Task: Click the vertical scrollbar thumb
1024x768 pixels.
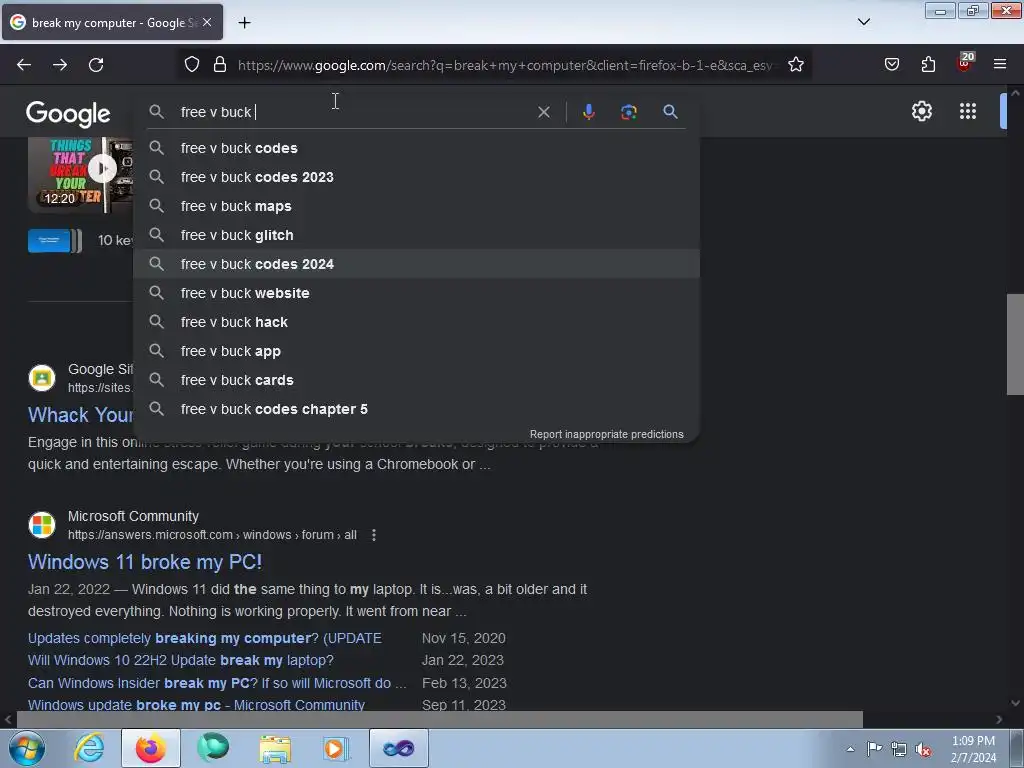Action: click(1015, 344)
